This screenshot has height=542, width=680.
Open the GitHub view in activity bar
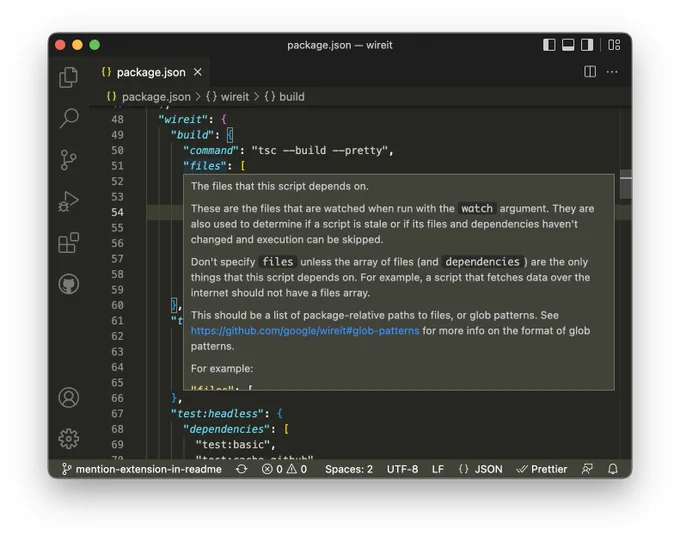(x=69, y=284)
